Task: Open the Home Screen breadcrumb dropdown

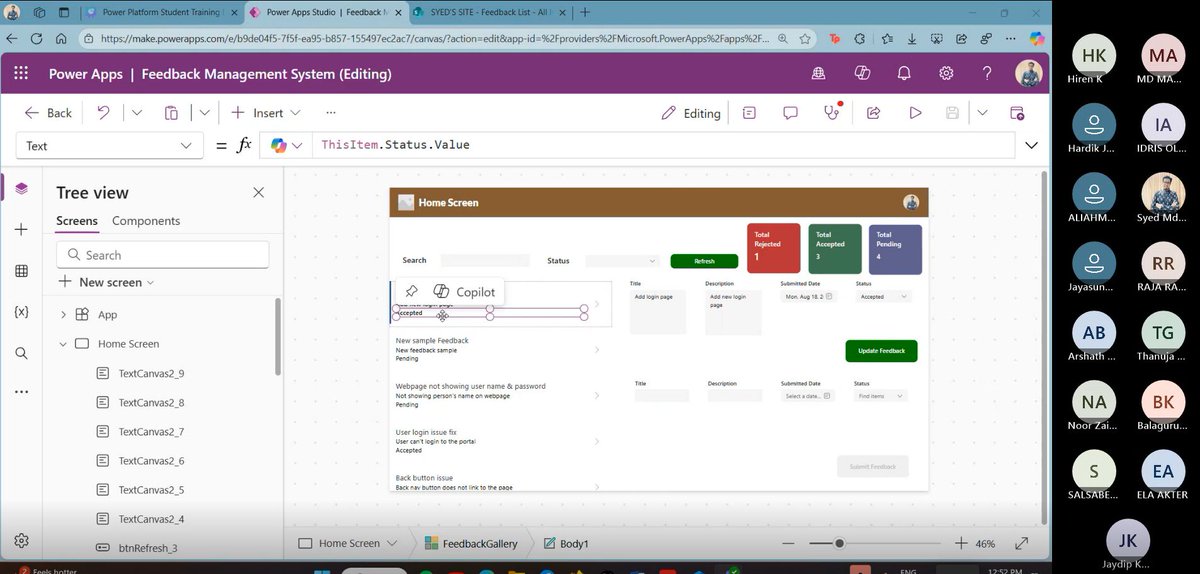Action: click(392, 543)
